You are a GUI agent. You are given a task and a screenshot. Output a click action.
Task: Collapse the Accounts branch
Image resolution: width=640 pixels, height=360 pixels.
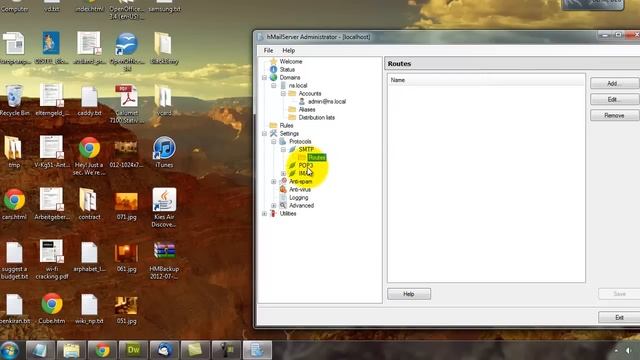[x=283, y=93]
